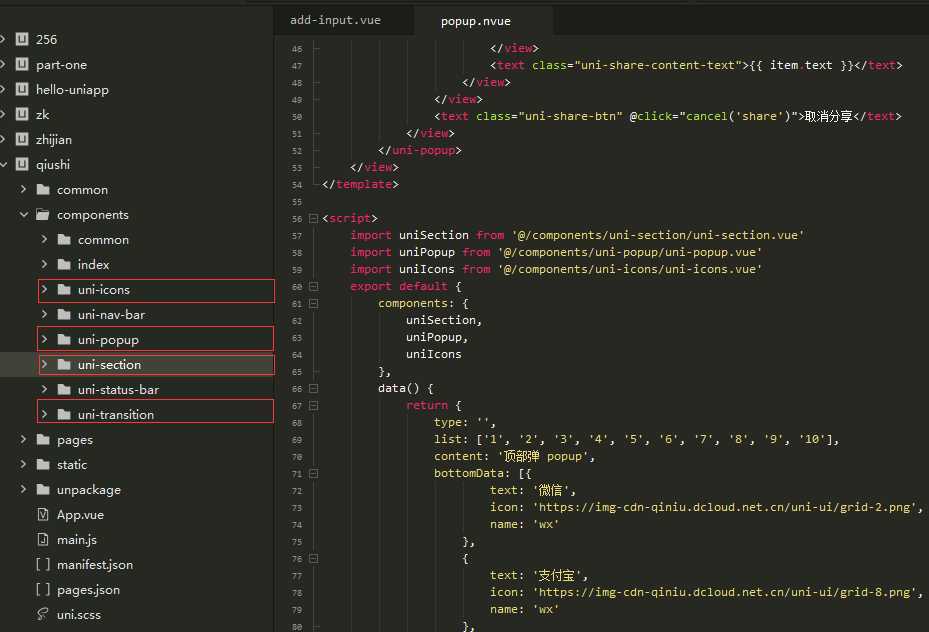Click the open components folder icon
929x632 pixels.
point(43,214)
